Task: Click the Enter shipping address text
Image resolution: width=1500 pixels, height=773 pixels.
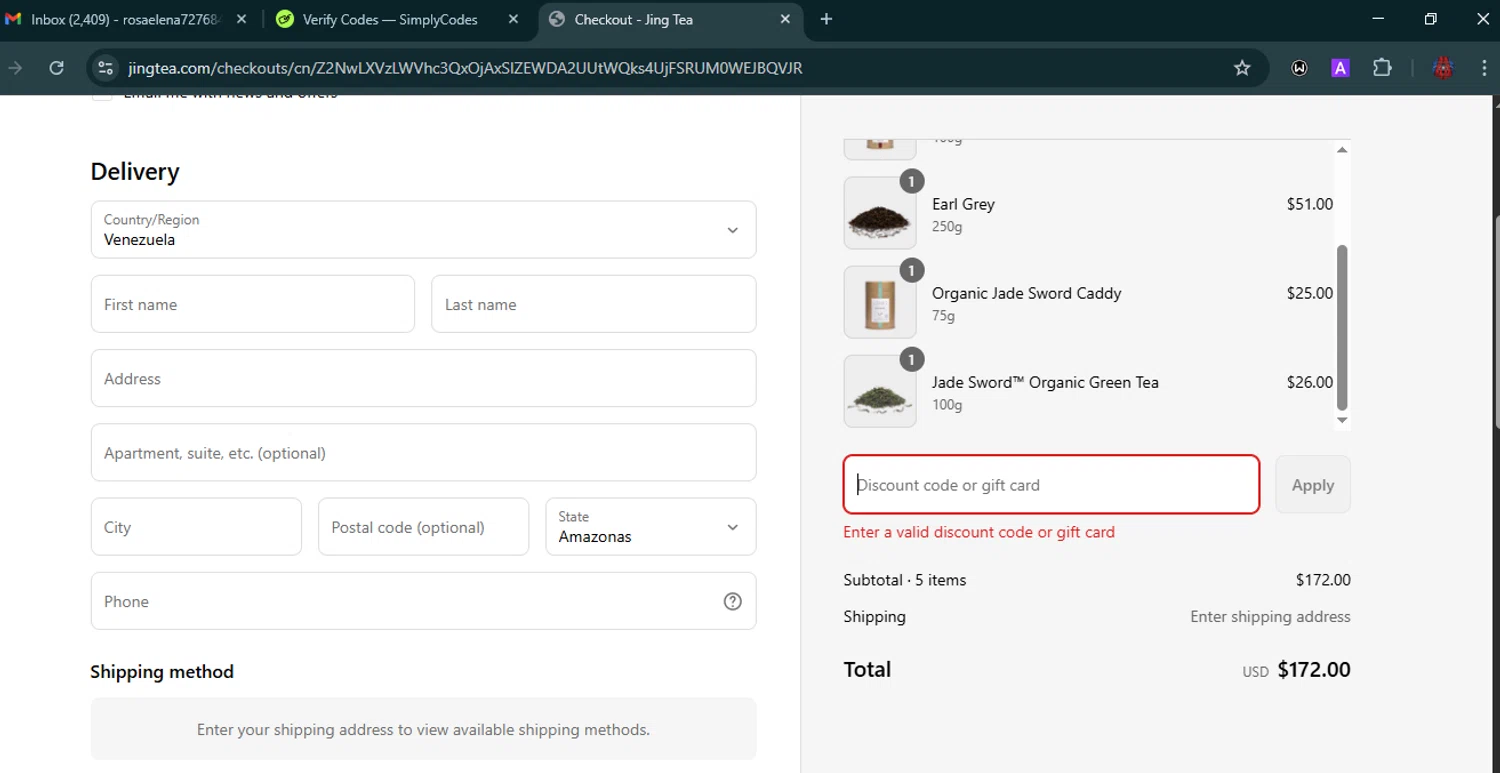Action: coord(1270,617)
